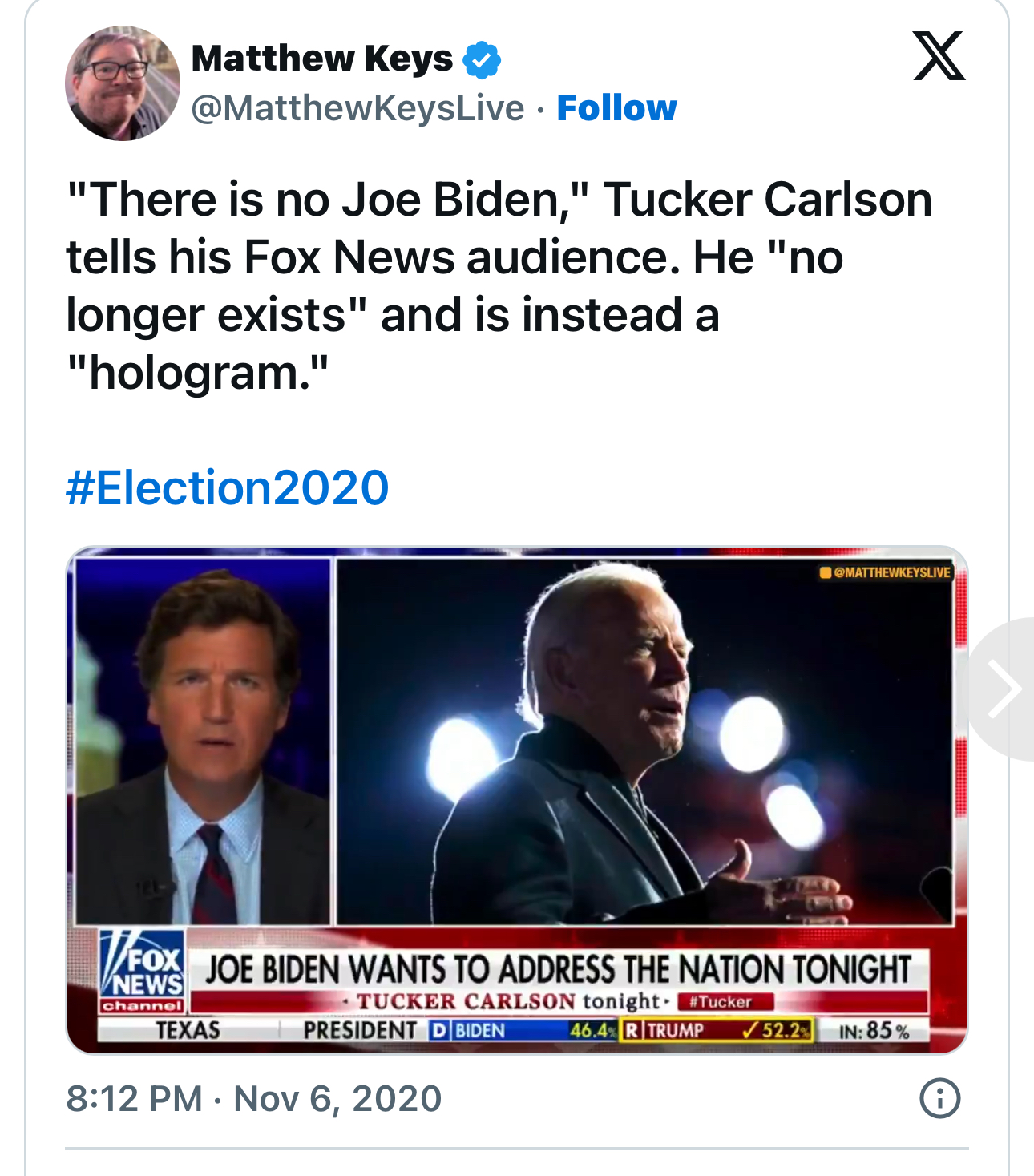Screen dimensions: 1034x1176
Task: Click the 8:12 PM Nov 6, 2020 timestamp
Action: click(x=253, y=1098)
